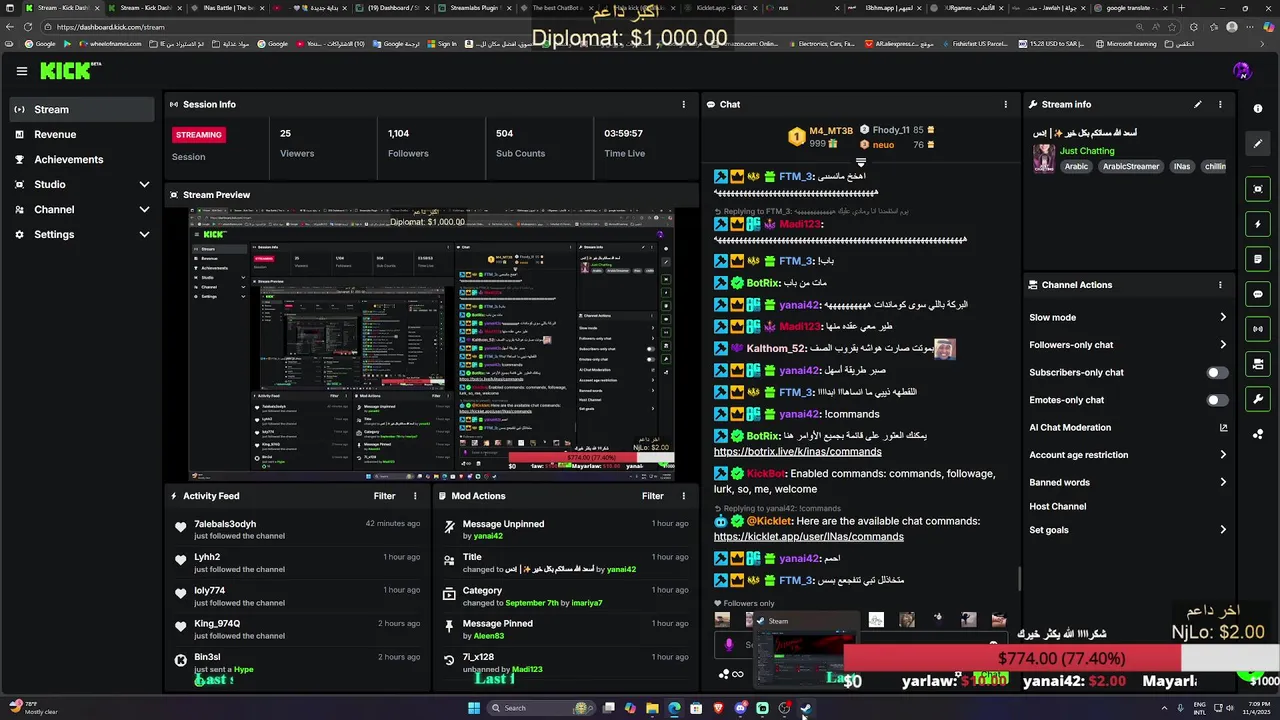Screen dimensions: 1280x720
Task: Click the ArabicStreamer tag
Action: click(1130, 167)
